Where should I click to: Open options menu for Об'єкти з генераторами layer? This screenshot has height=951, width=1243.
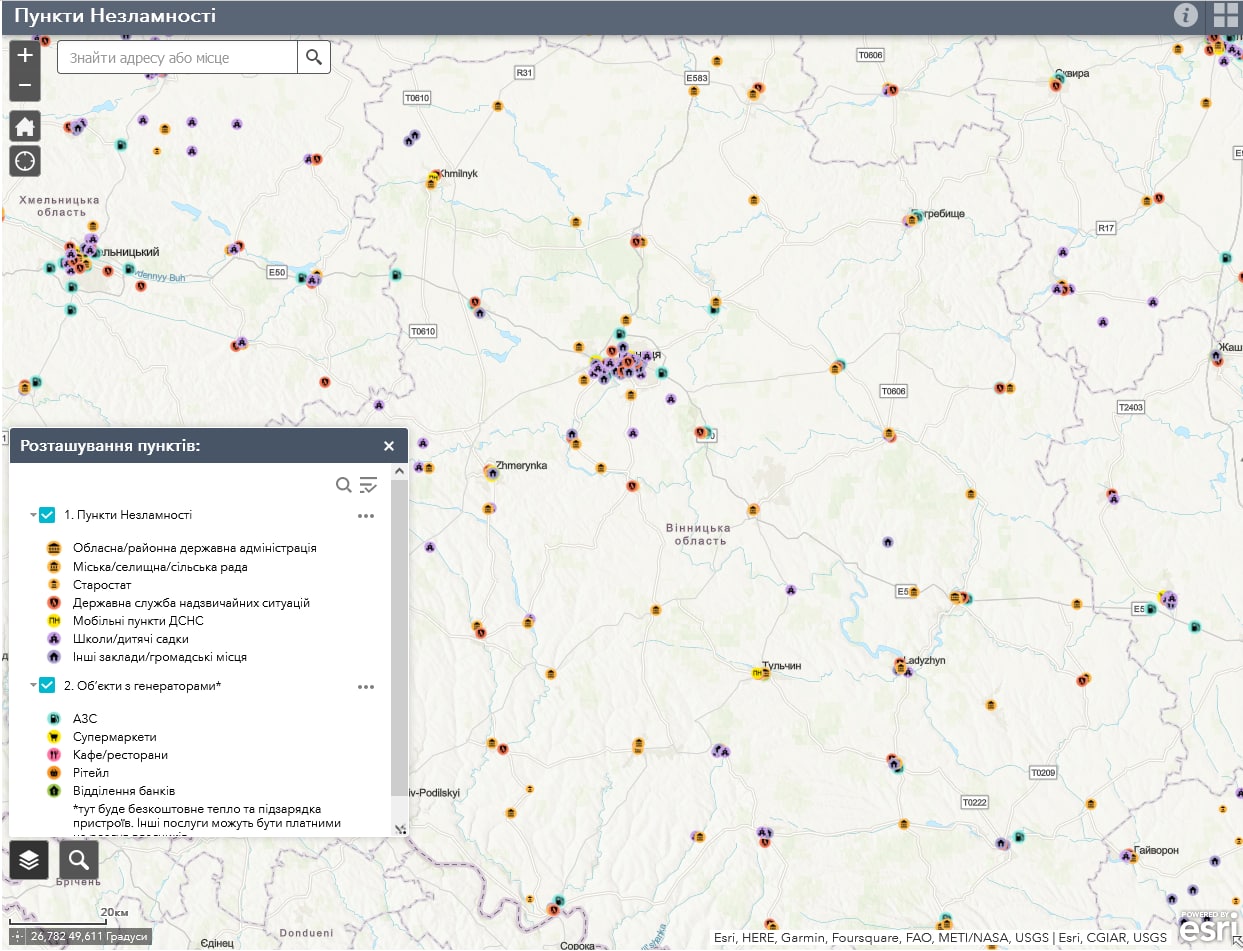[x=366, y=687]
